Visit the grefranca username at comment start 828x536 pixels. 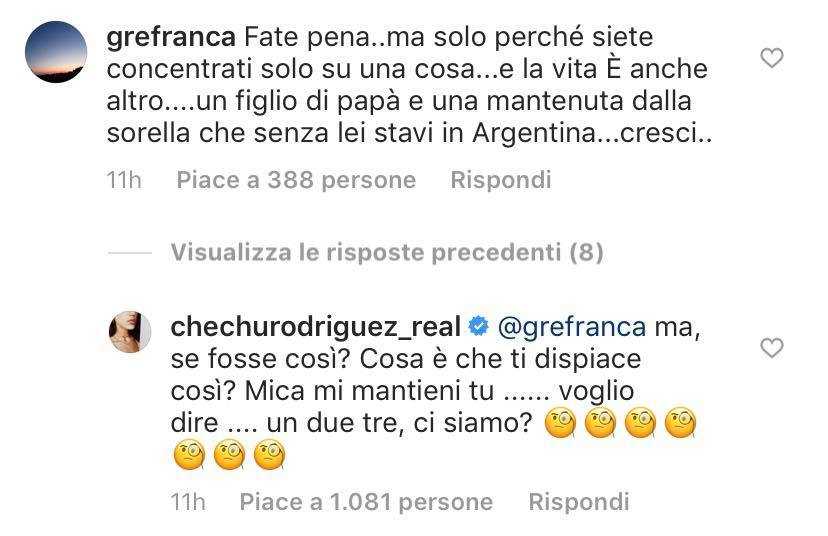tap(171, 37)
